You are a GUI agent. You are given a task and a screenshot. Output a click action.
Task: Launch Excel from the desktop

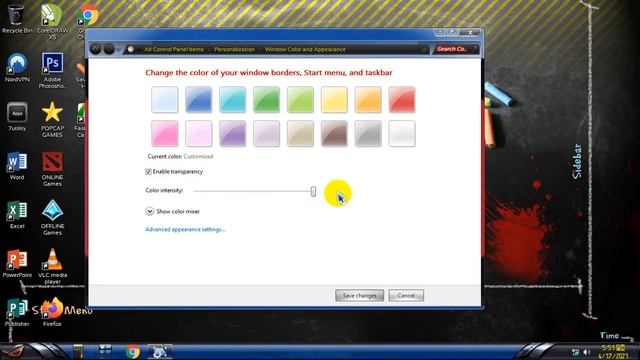pos(17,214)
